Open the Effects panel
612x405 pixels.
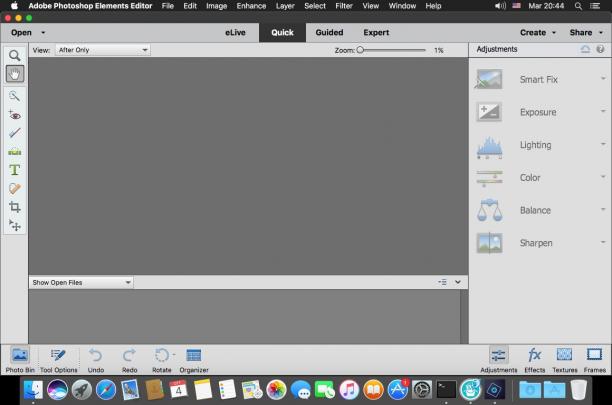[534, 360]
